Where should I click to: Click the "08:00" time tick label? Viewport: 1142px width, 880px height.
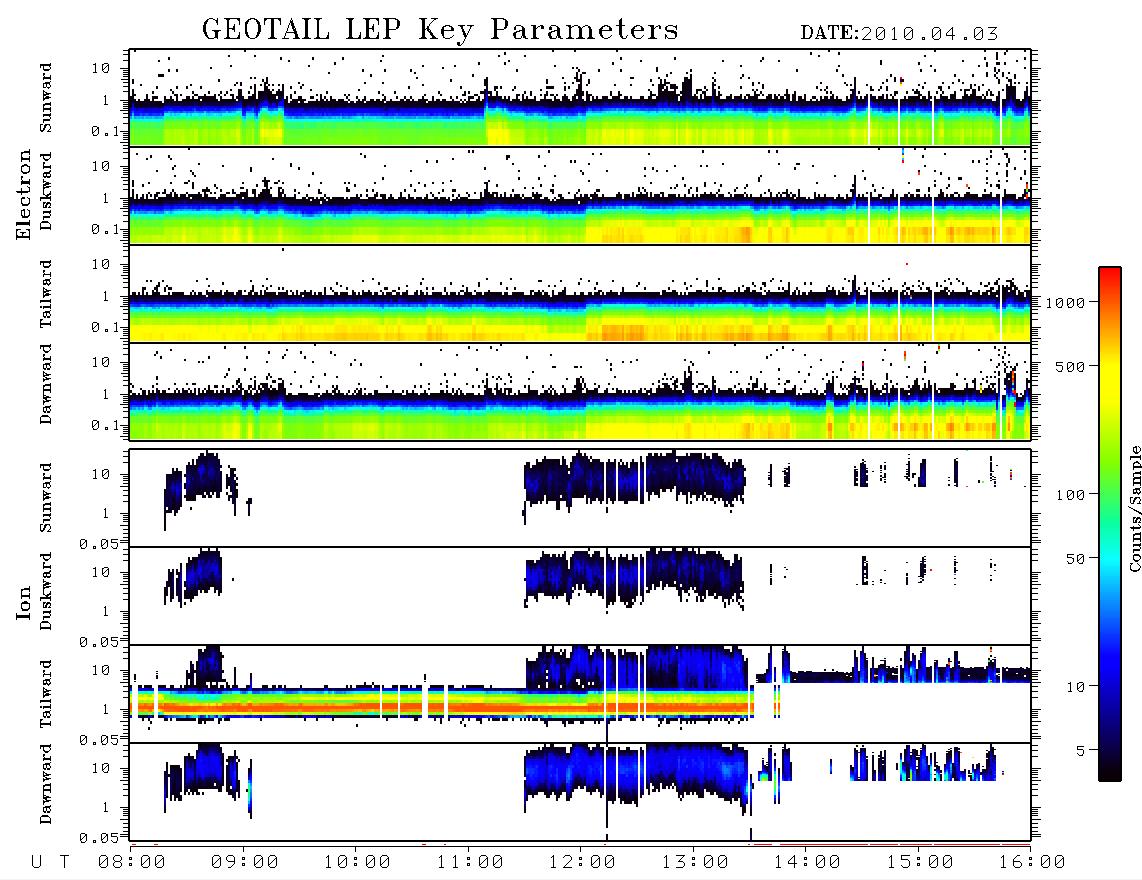tap(132, 863)
